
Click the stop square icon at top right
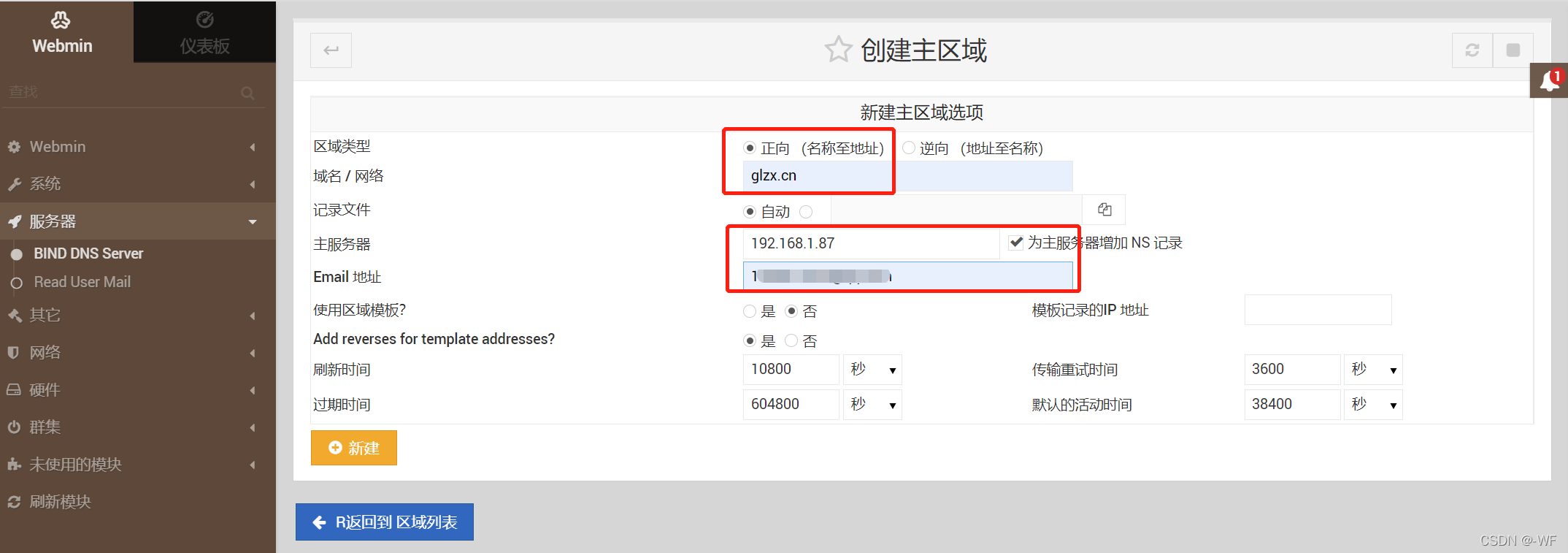click(1513, 50)
